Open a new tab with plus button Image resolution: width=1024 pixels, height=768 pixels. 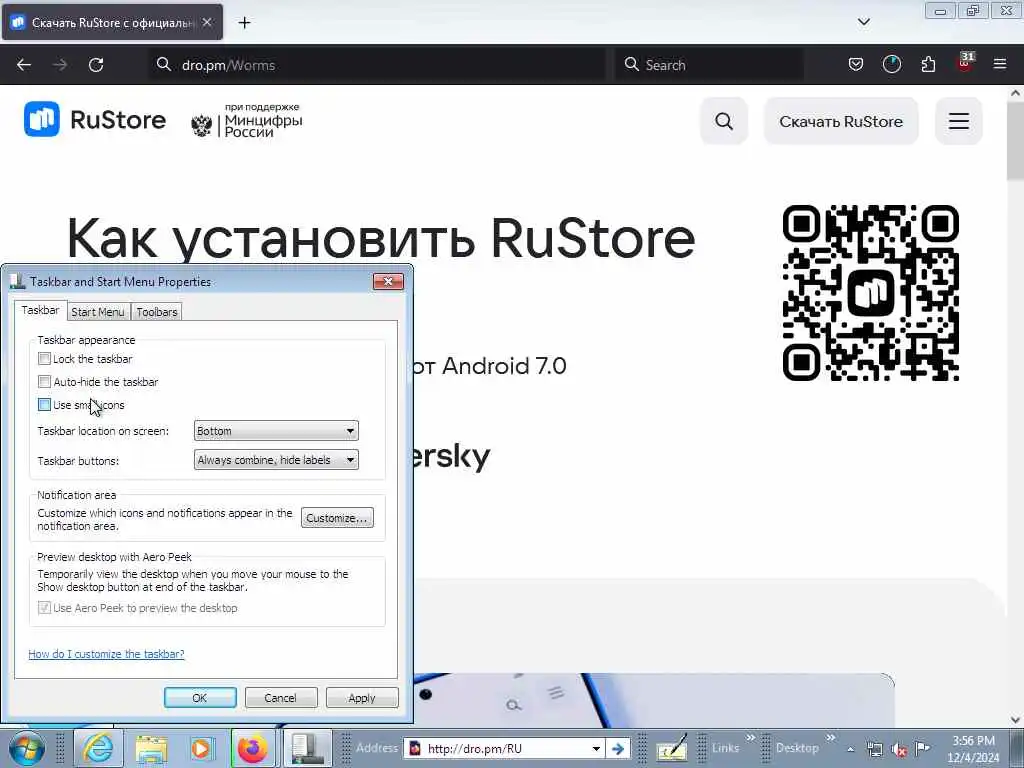pos(244,23)
